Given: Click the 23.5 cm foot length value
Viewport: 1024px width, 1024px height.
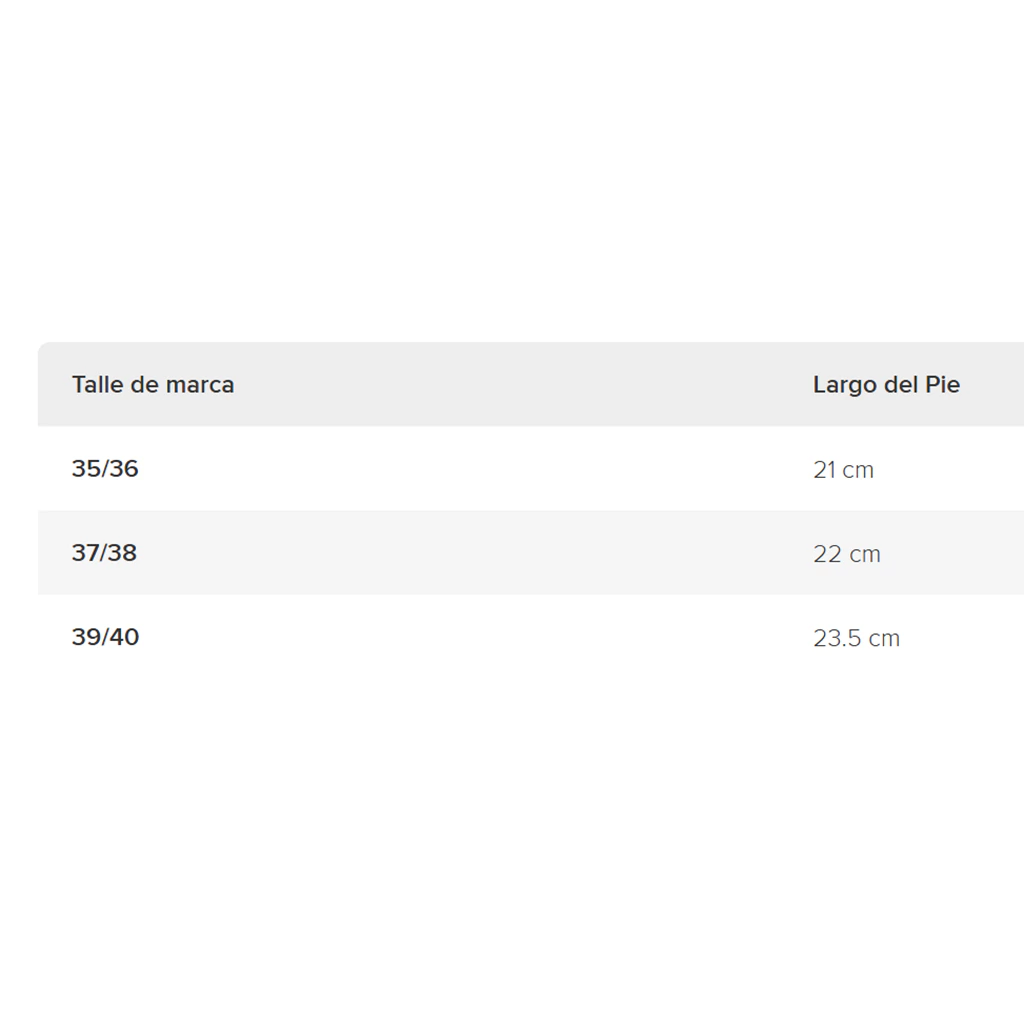Looking at the screenshot, I should click(856, 638).
